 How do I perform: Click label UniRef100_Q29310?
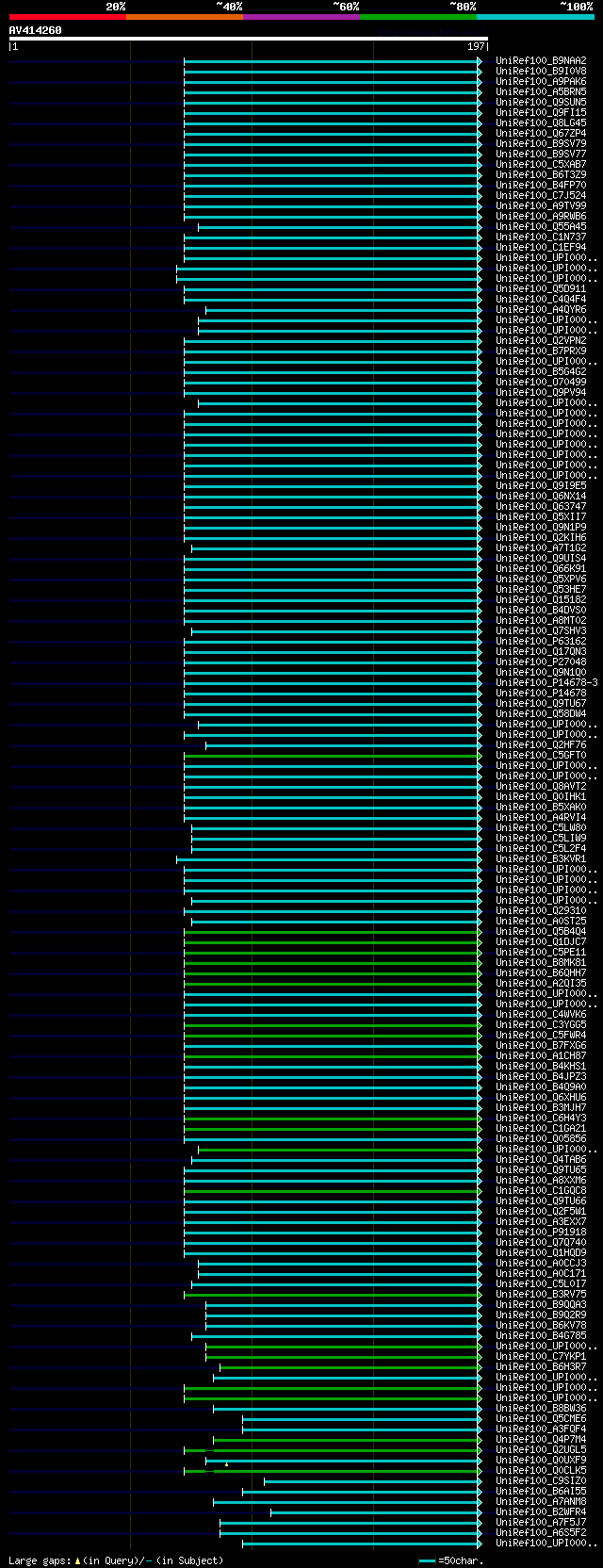pos(541,910)
